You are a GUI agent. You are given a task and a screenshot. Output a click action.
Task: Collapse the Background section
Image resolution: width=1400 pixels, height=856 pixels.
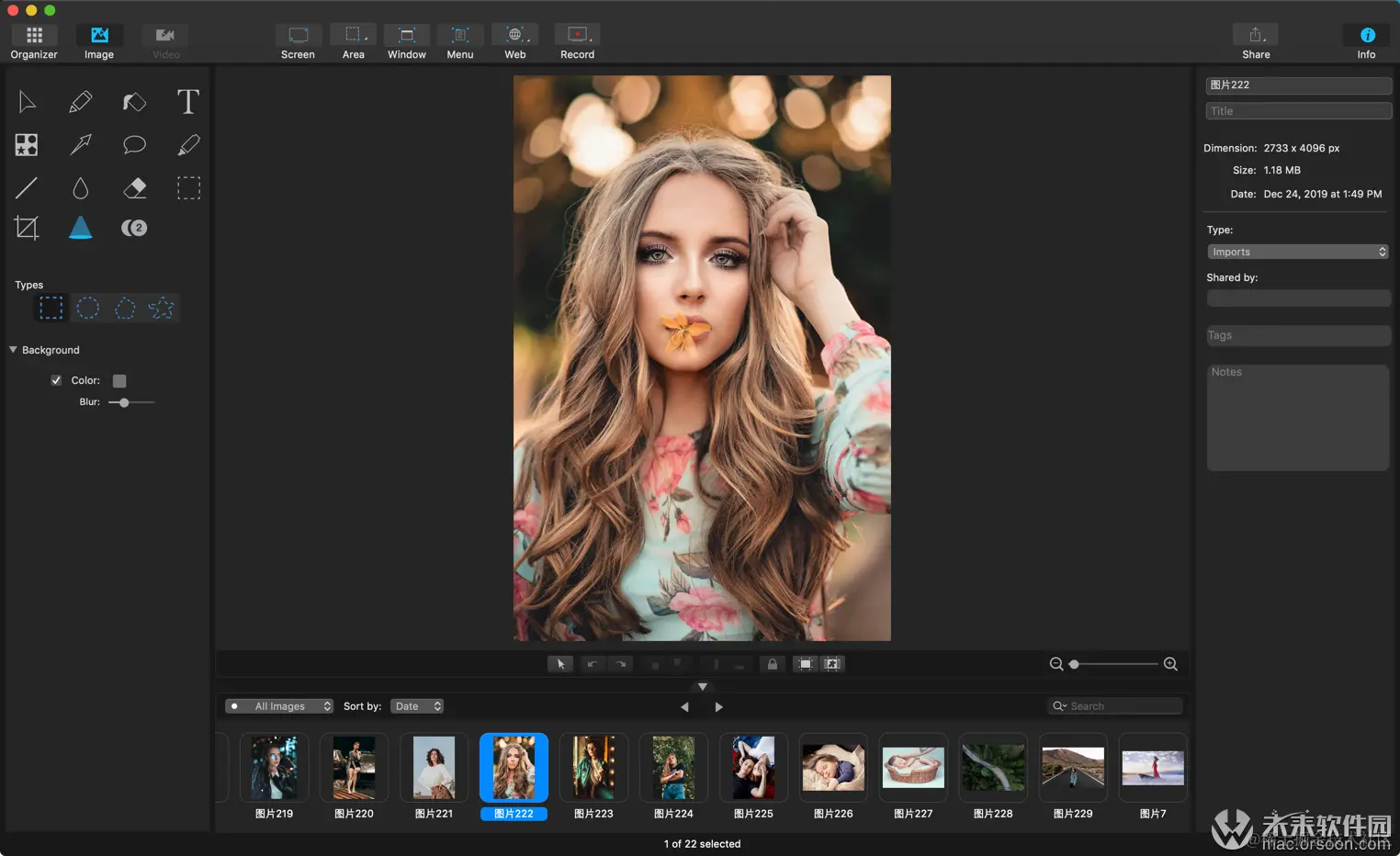coord(13,350)
